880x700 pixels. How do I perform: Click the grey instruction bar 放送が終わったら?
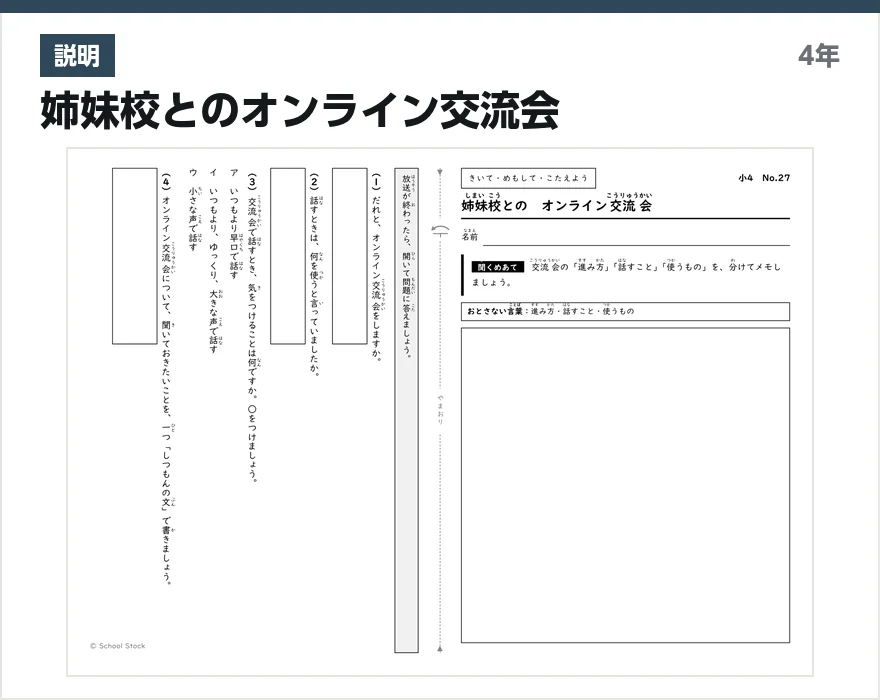[406, 410]
